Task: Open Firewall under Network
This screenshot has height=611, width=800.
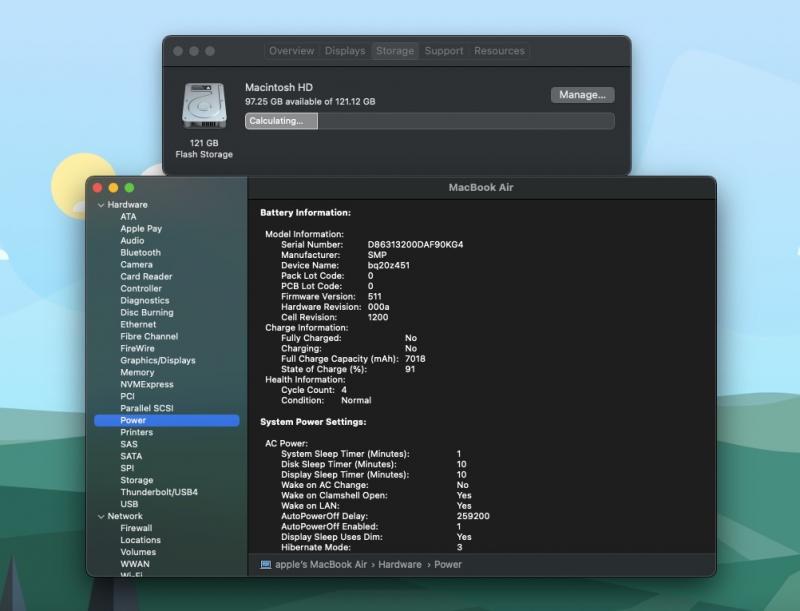Action: pyautogui.click(x=136, y=529)
